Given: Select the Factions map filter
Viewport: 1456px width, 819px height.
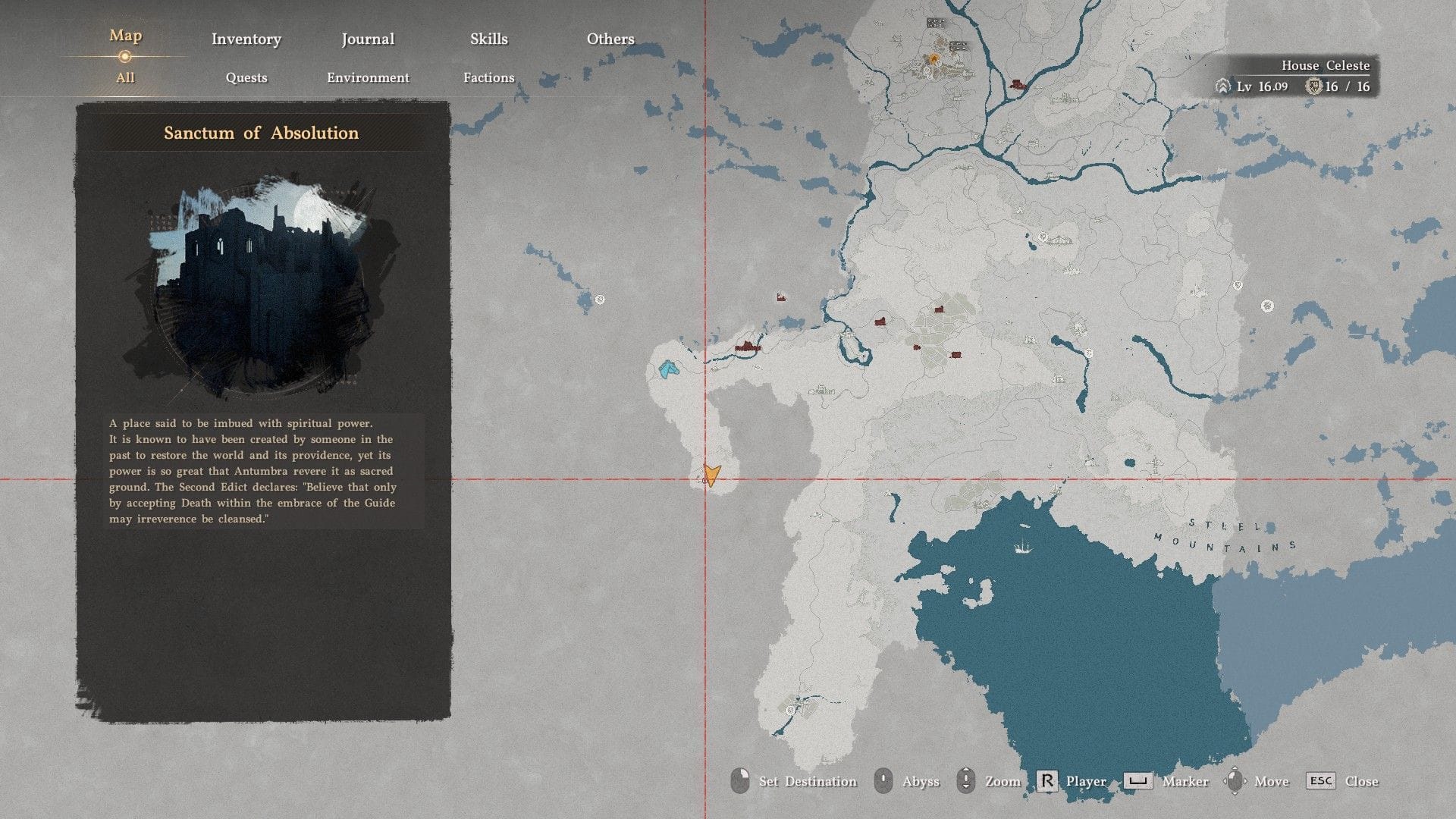Looking at the screenshot, I should tap(488, 77).
